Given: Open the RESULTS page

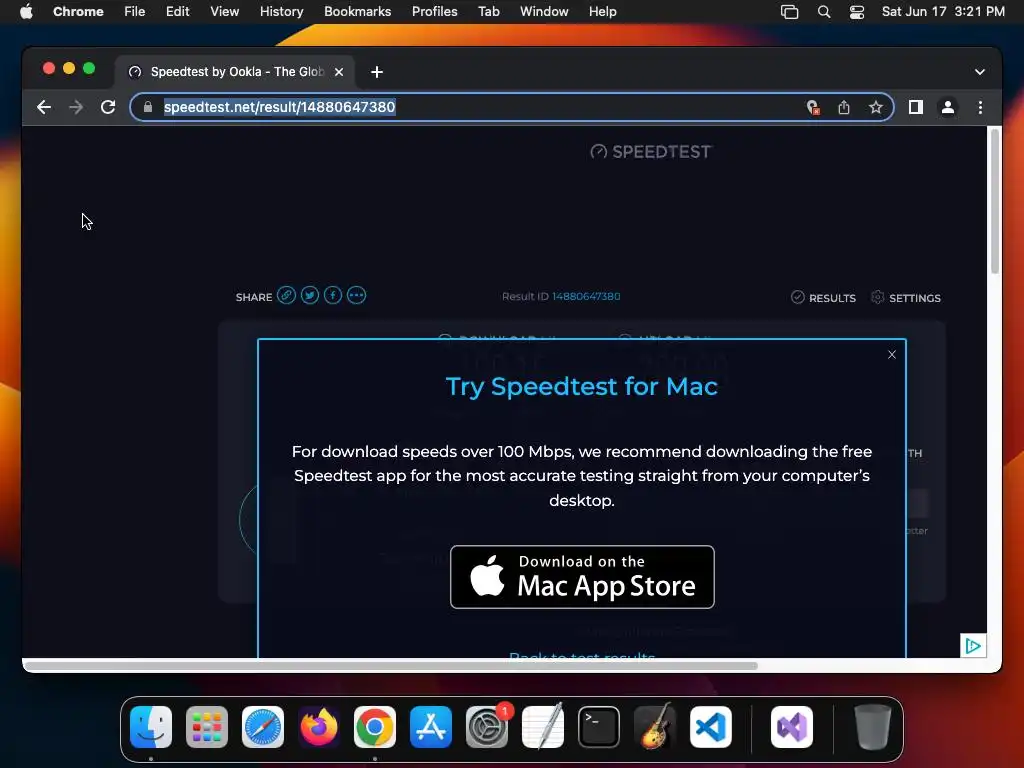Looking at the screenshot, I should 823,298.
